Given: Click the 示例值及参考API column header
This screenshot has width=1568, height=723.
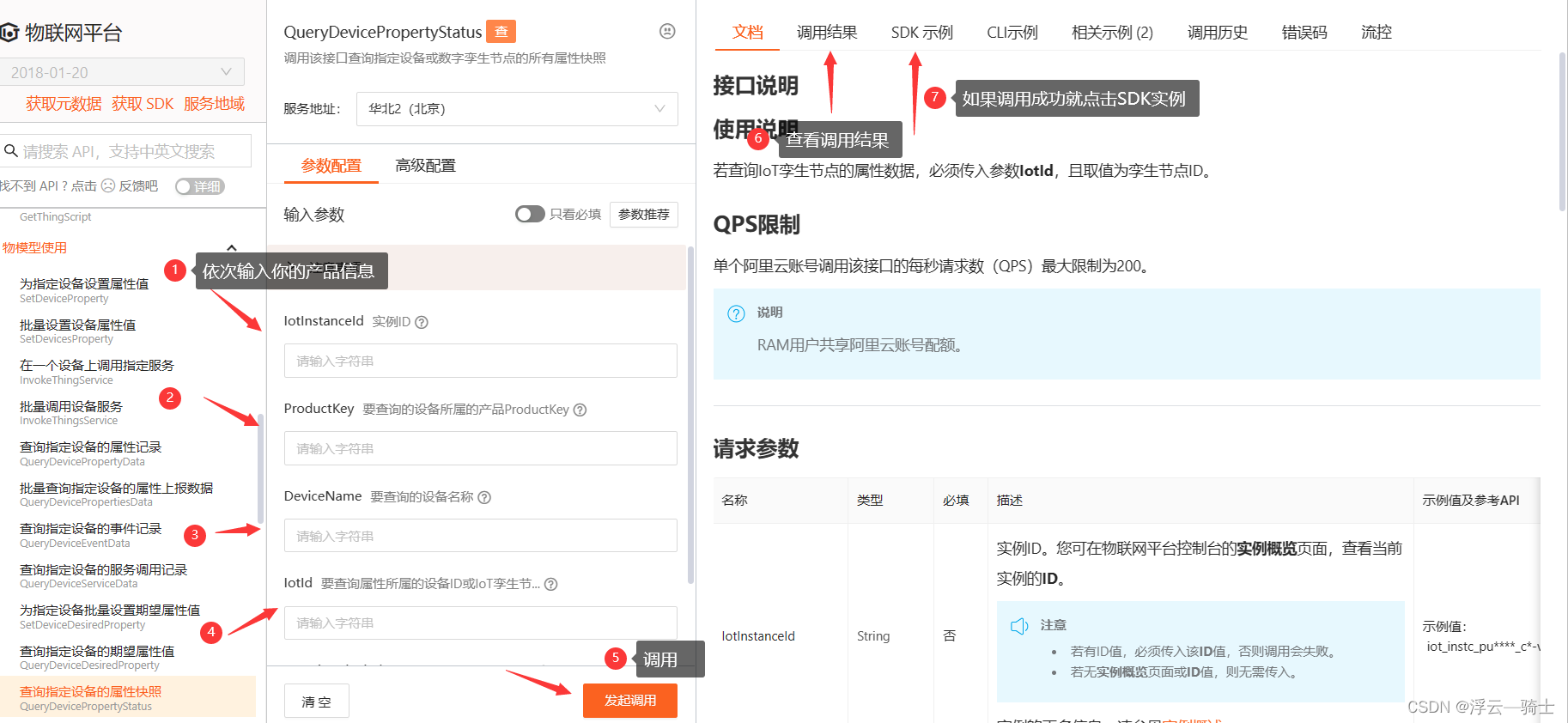Looking at the screenshot, I should (x=1471, y=500).
